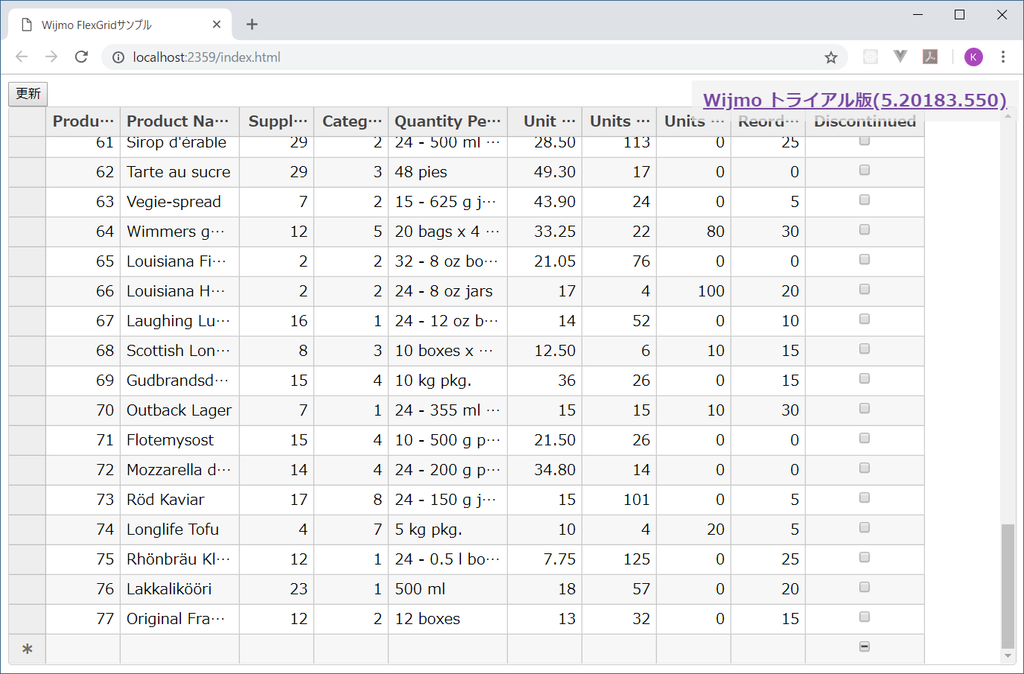
Task: Click the V-shaped extension icon
Action: pyautogui.click(x=901, y=57)
